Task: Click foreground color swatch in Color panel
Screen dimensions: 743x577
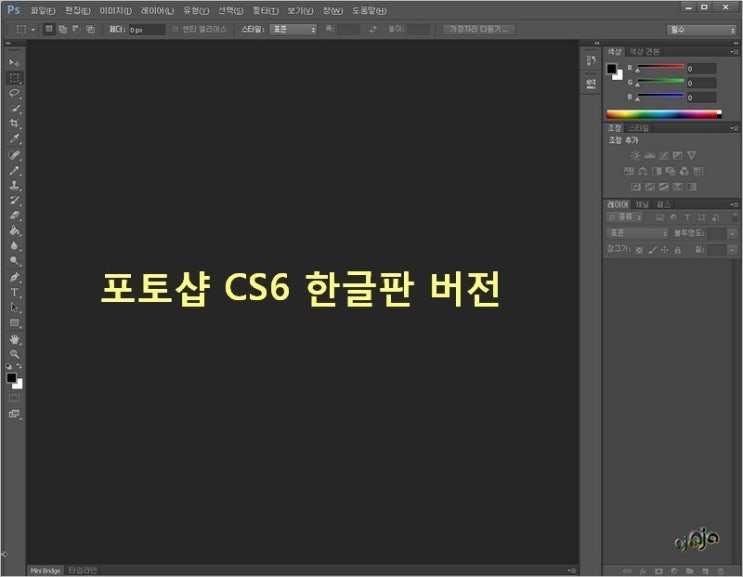Action: click(612, 69)
